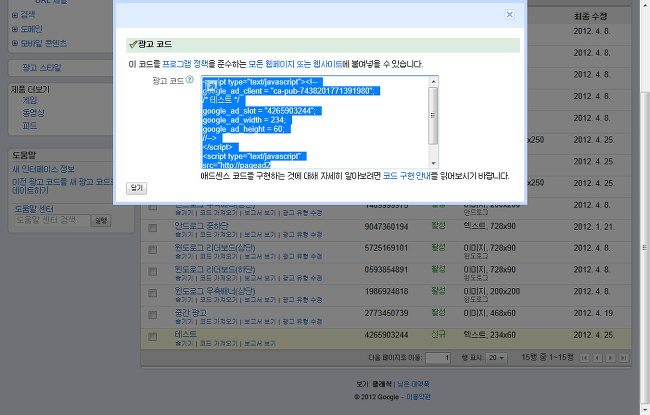Open the 중간 광고 ad unit link
Viewport: 650px width, 415px height.
190,313
